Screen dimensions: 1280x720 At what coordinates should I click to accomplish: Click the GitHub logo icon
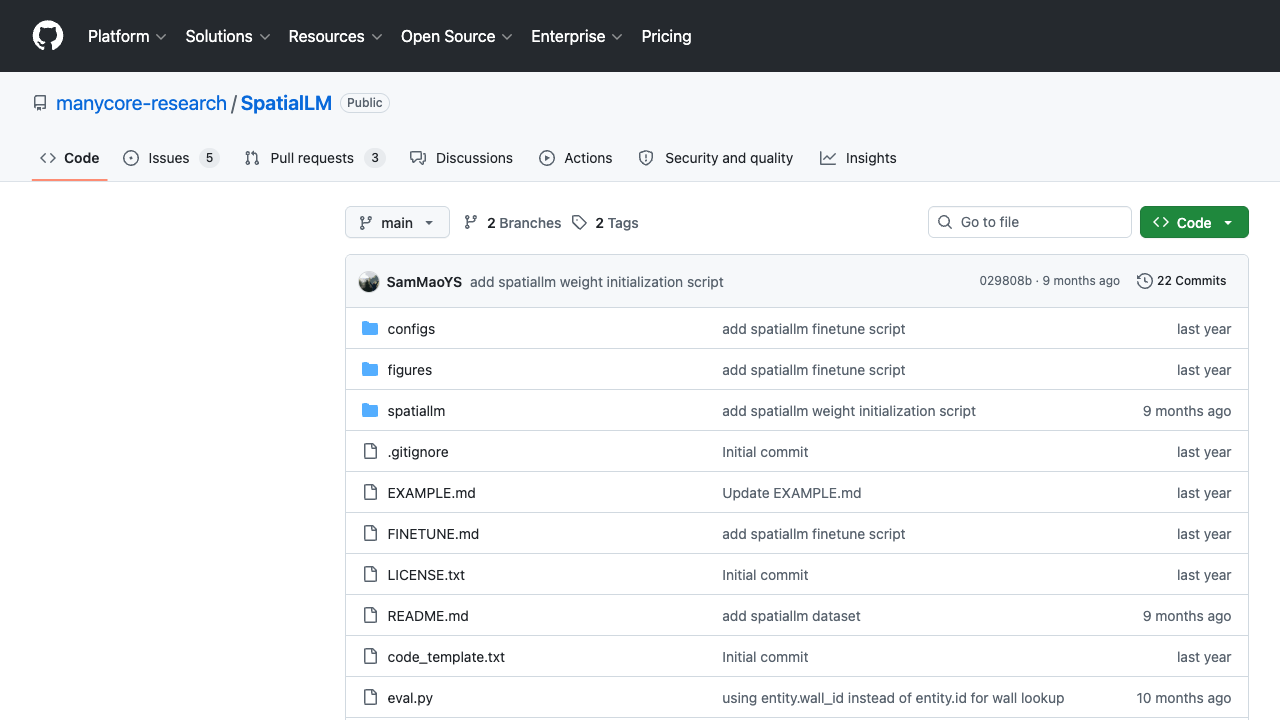click(48, 36)
